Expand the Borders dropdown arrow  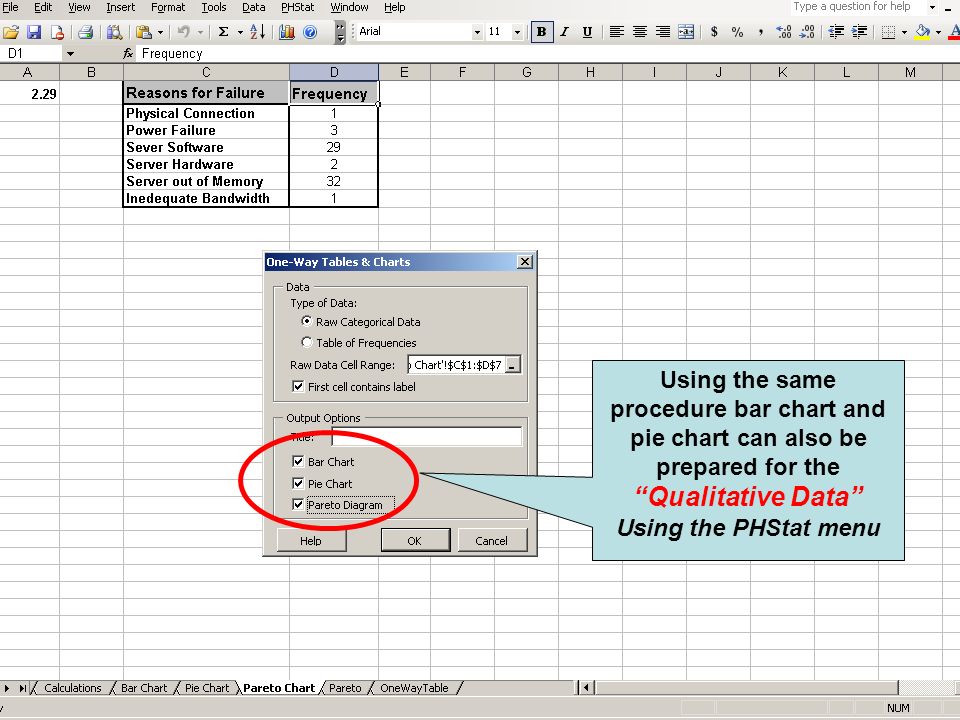[x=904, y=32]
